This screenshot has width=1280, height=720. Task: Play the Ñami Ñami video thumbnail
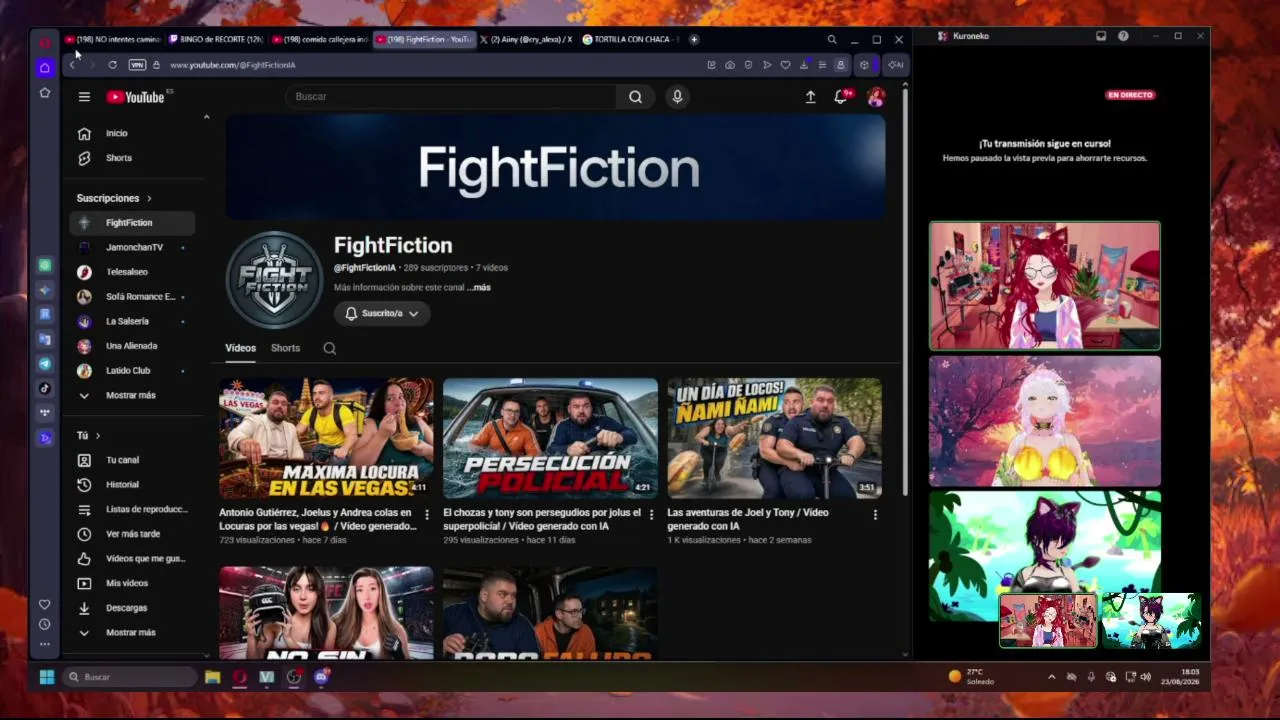(x=774, y=438)
